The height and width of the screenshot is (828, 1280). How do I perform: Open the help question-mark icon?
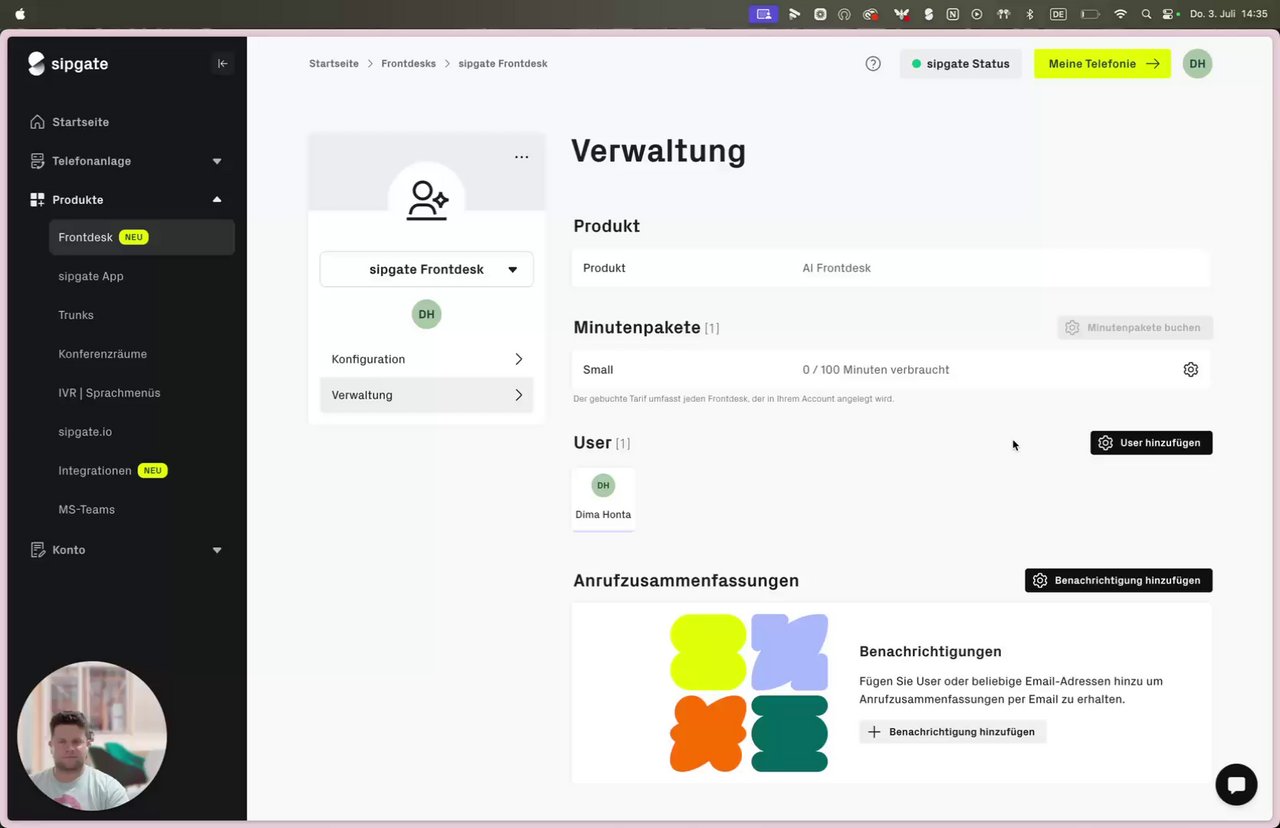(x=873, y=64)
